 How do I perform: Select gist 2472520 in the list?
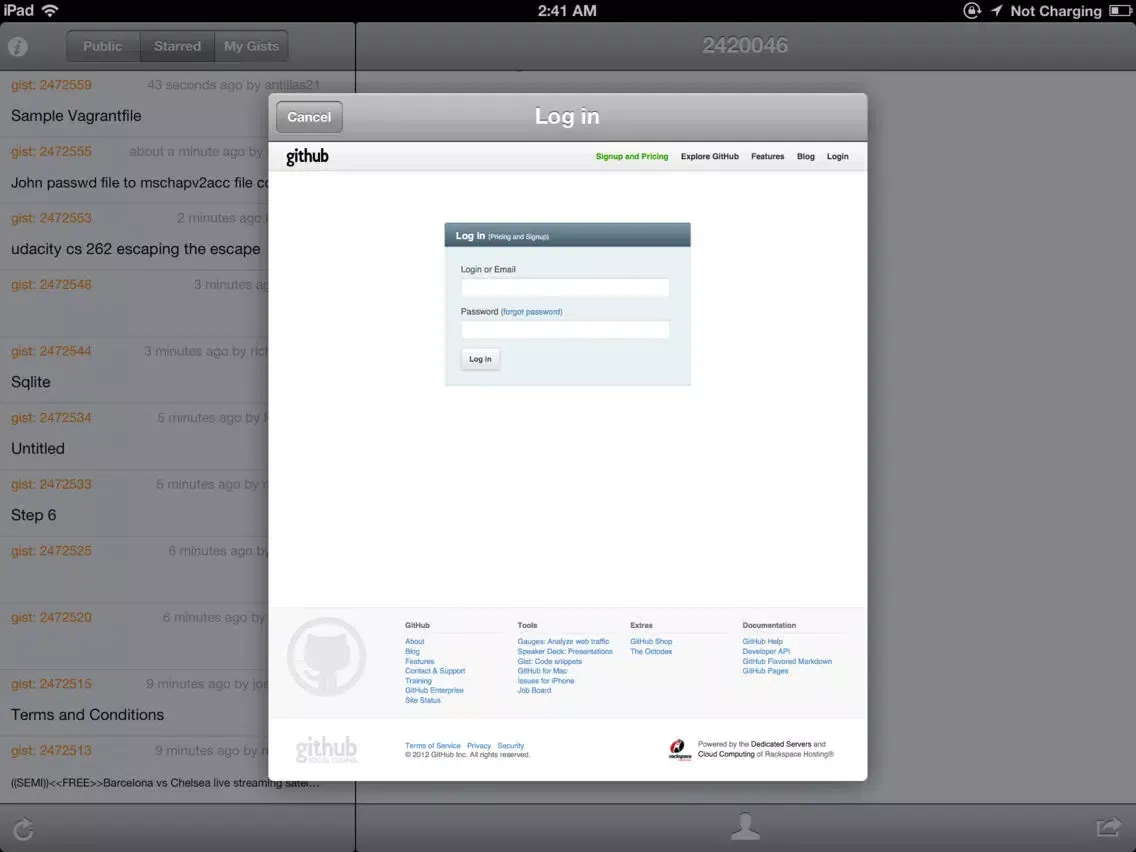coord(134,638)
